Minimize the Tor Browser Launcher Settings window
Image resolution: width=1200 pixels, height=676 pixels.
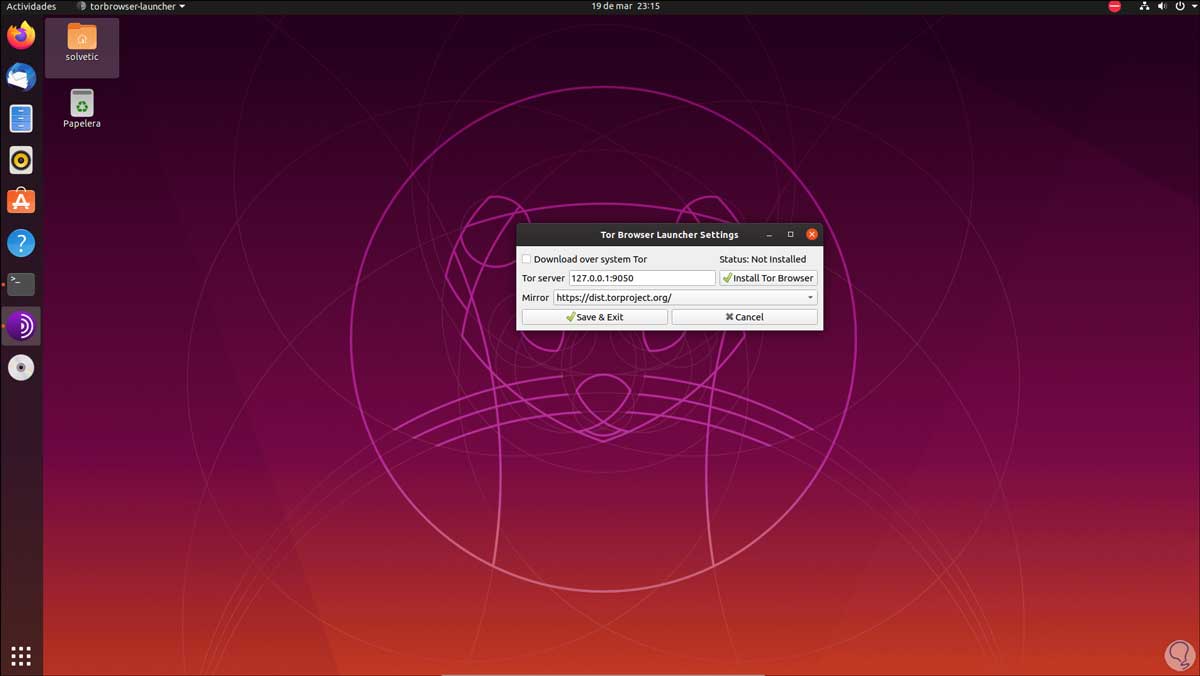coord(769,235)
